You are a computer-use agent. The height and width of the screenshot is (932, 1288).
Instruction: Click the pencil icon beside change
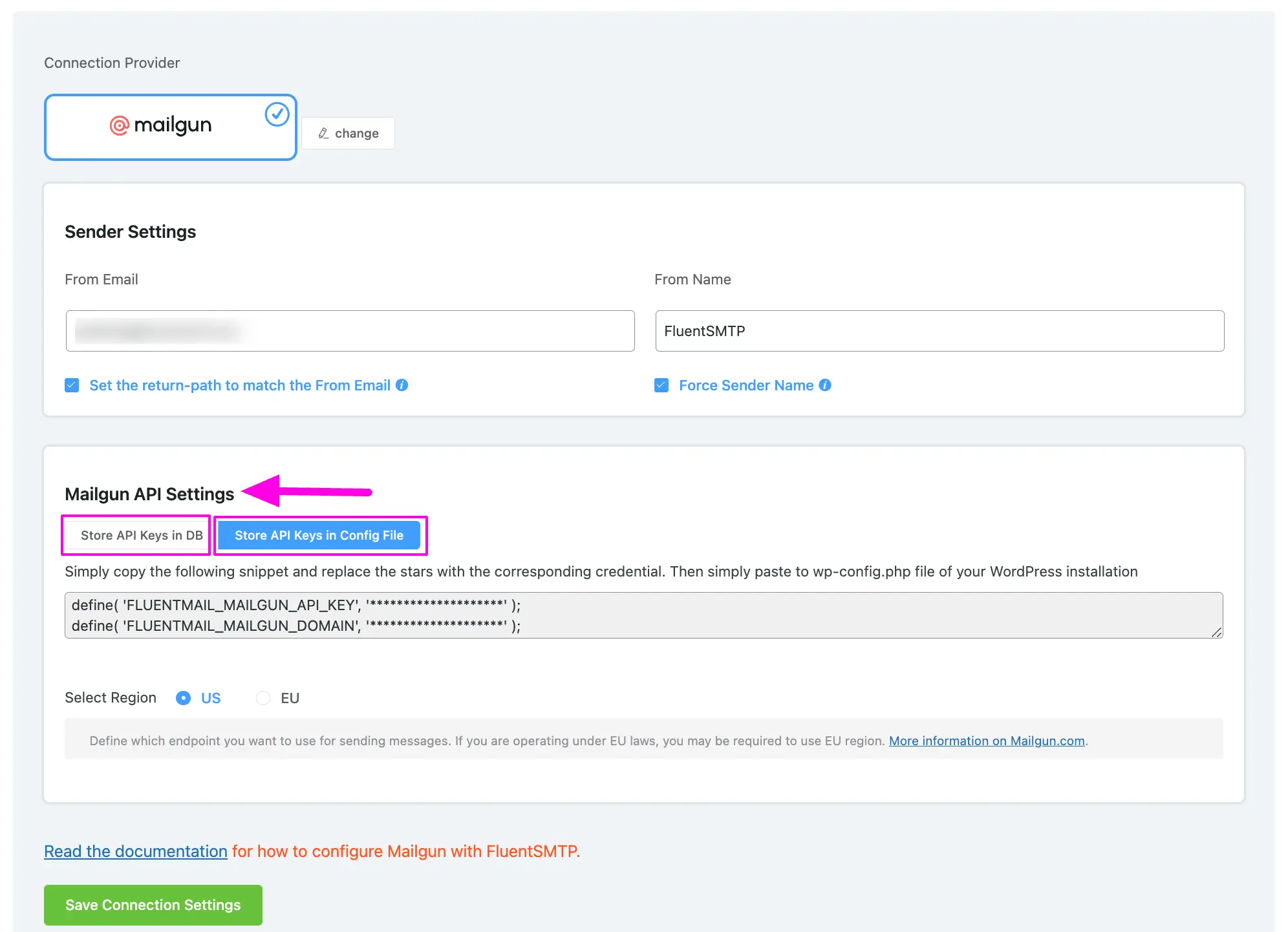[x=323, y=133]
